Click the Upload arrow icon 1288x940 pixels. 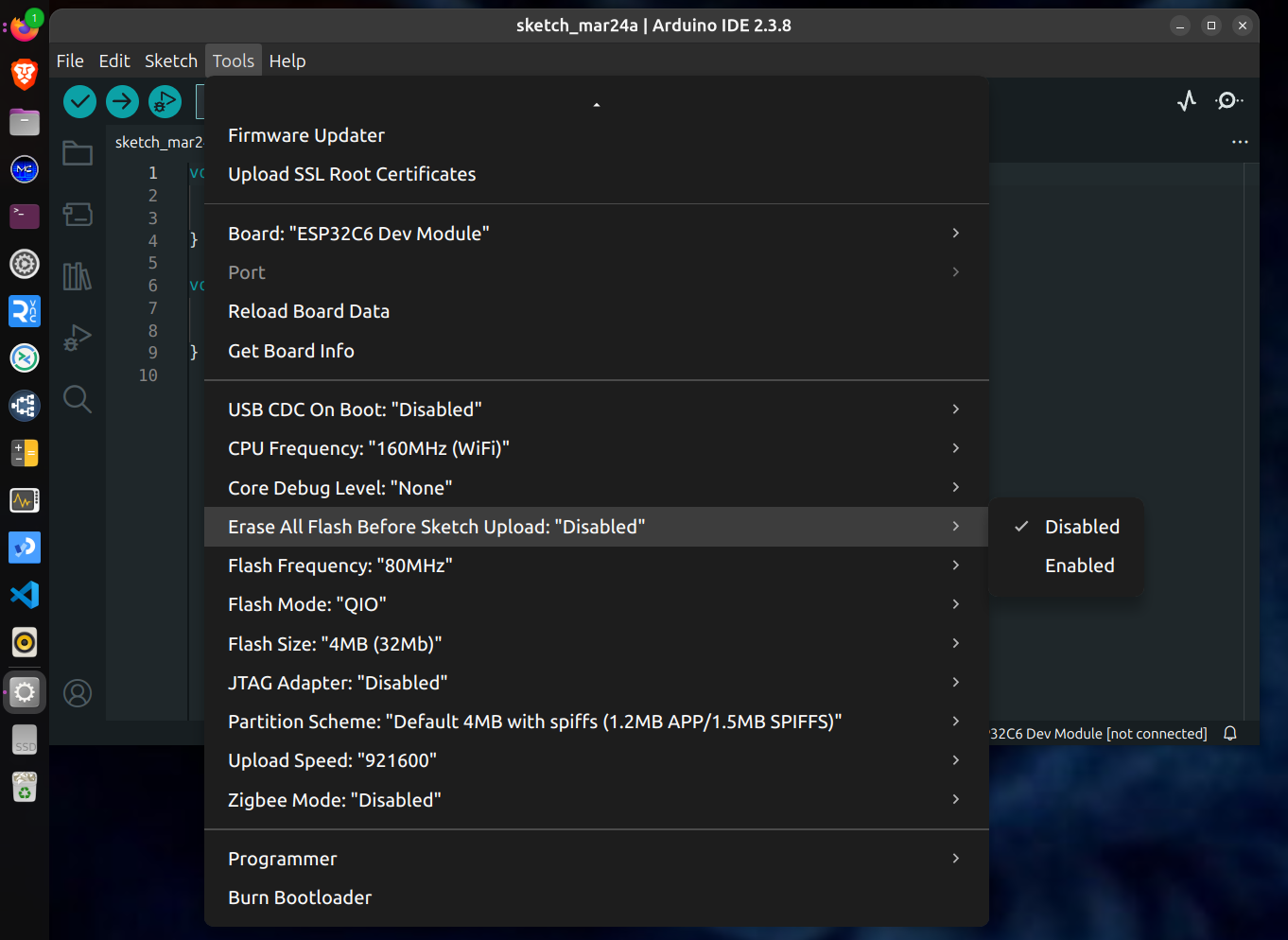coord(122,101)
